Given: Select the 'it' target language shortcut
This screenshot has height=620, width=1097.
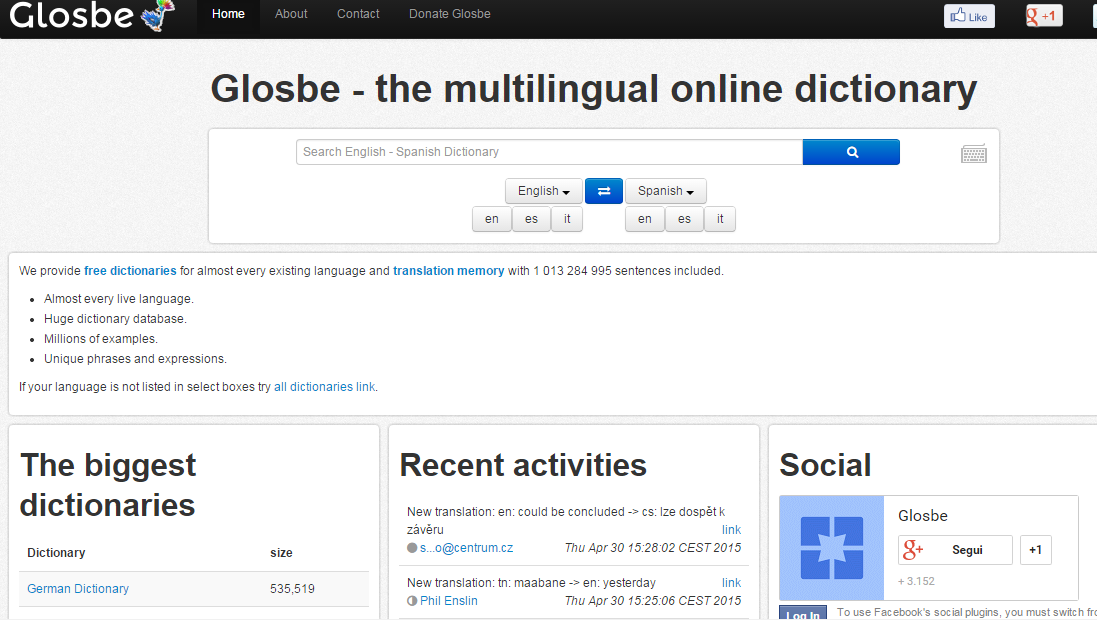Looking at the screenshot, I should [719, 219].
